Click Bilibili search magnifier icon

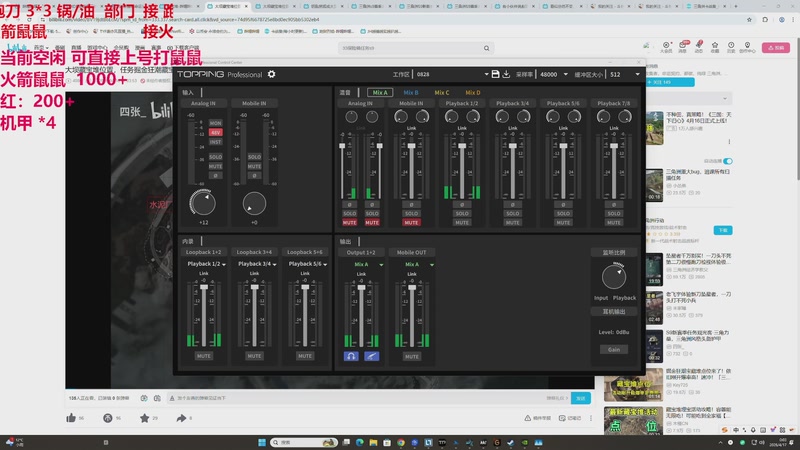click(486, 48)
